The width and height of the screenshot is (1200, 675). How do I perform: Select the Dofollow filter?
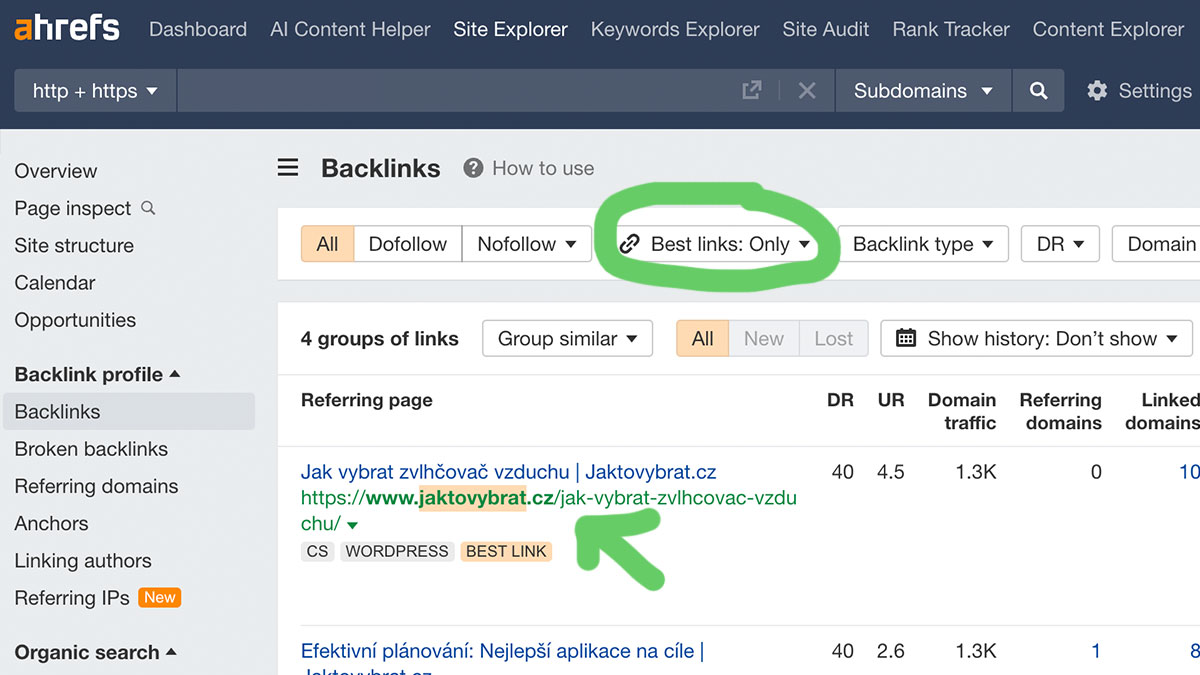[408, 244]
